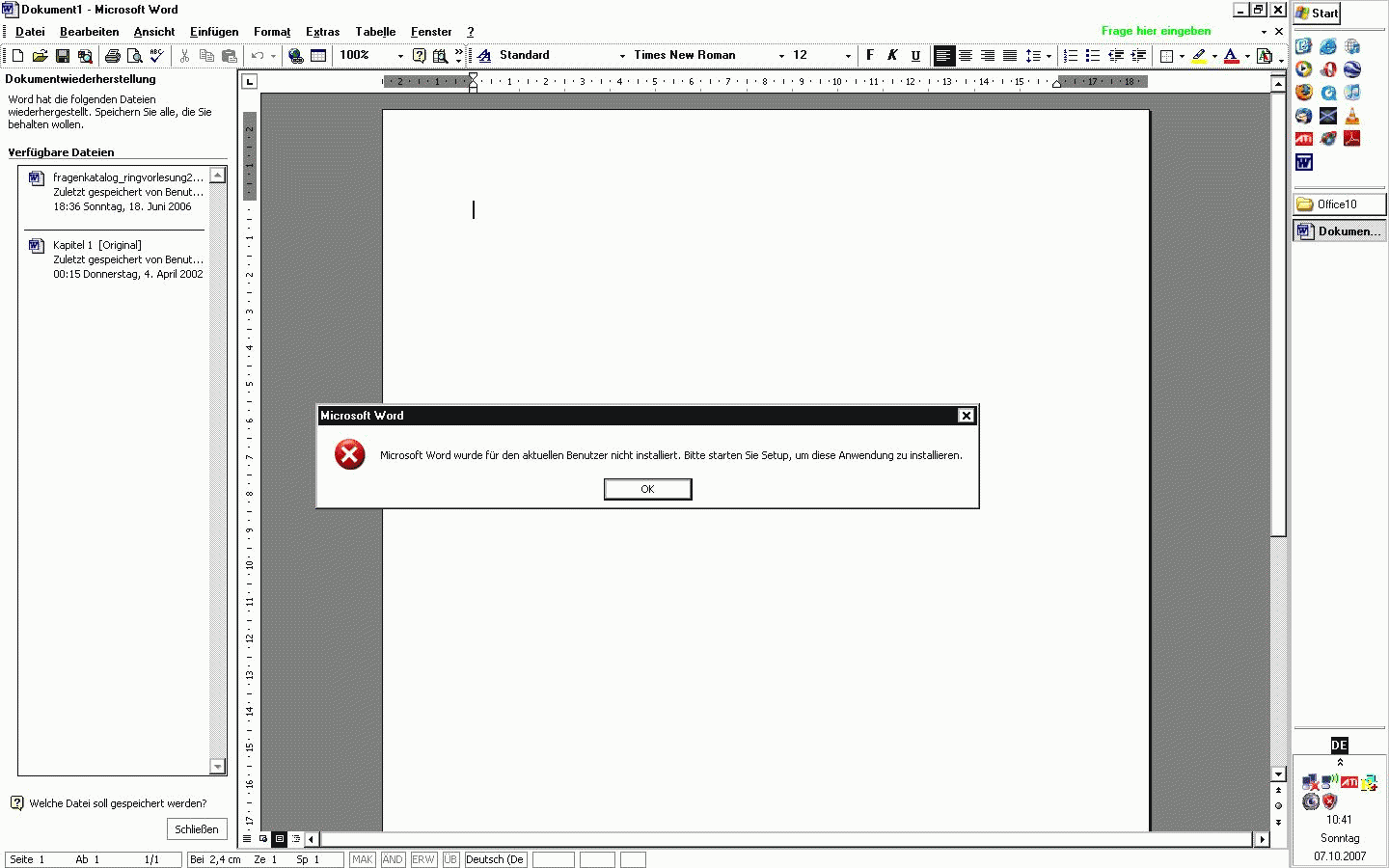The width and height of the screenshot is (1389, 868).
Task: Open the line spacing dropdown arrow
Action: coord(1049,56)
